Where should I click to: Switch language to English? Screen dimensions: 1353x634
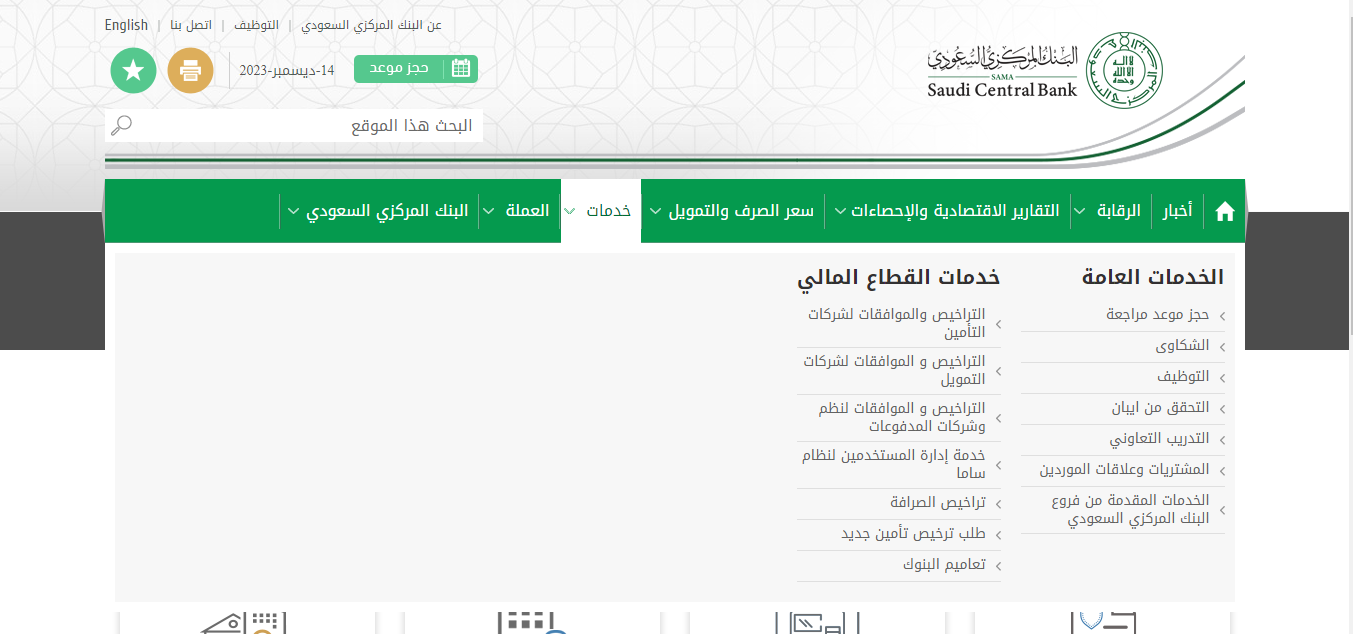click(126, 25)
